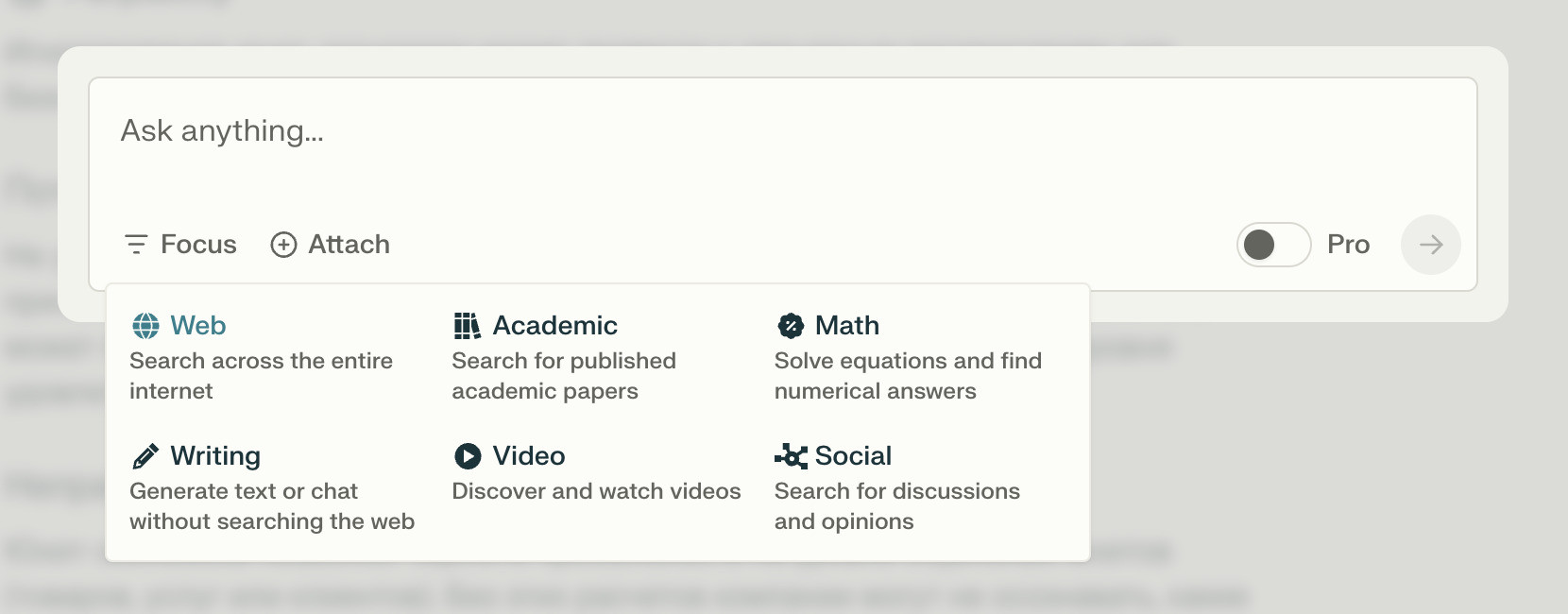This screenshot has width=1568, height=614.
Task: Select Math focus option label
Action: 847,326
